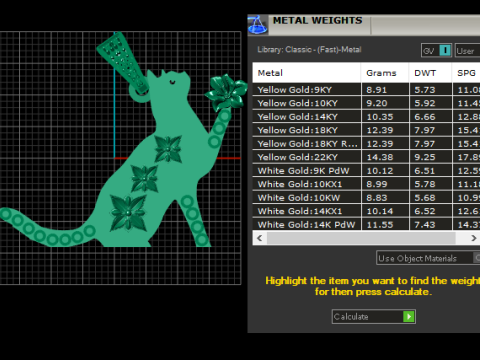Click the 9.25 DWT value
Viewport: 480px width, 360px height.
[425, 157]
